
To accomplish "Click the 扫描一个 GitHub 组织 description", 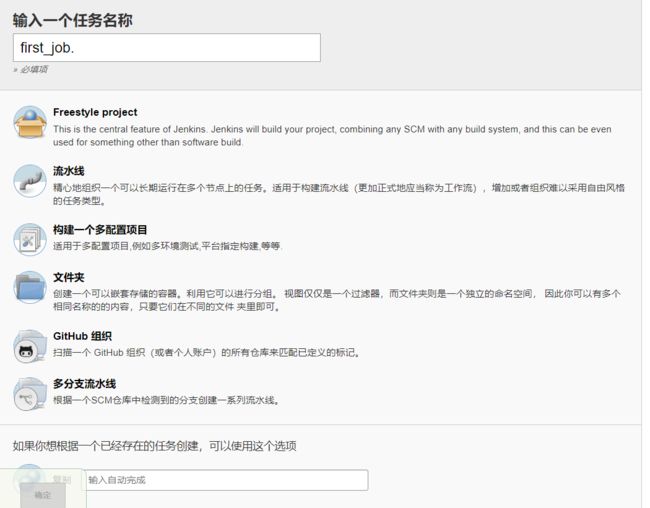I will pyautogui.click(x=206, y=352).
